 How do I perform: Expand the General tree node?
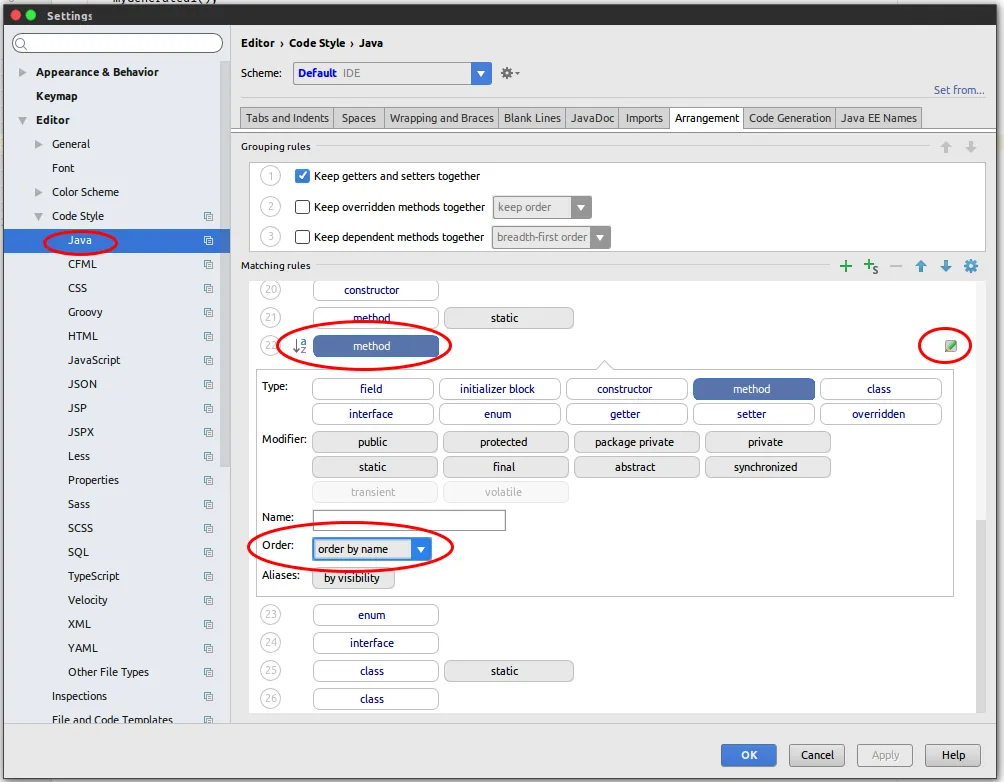click(38, 144)
